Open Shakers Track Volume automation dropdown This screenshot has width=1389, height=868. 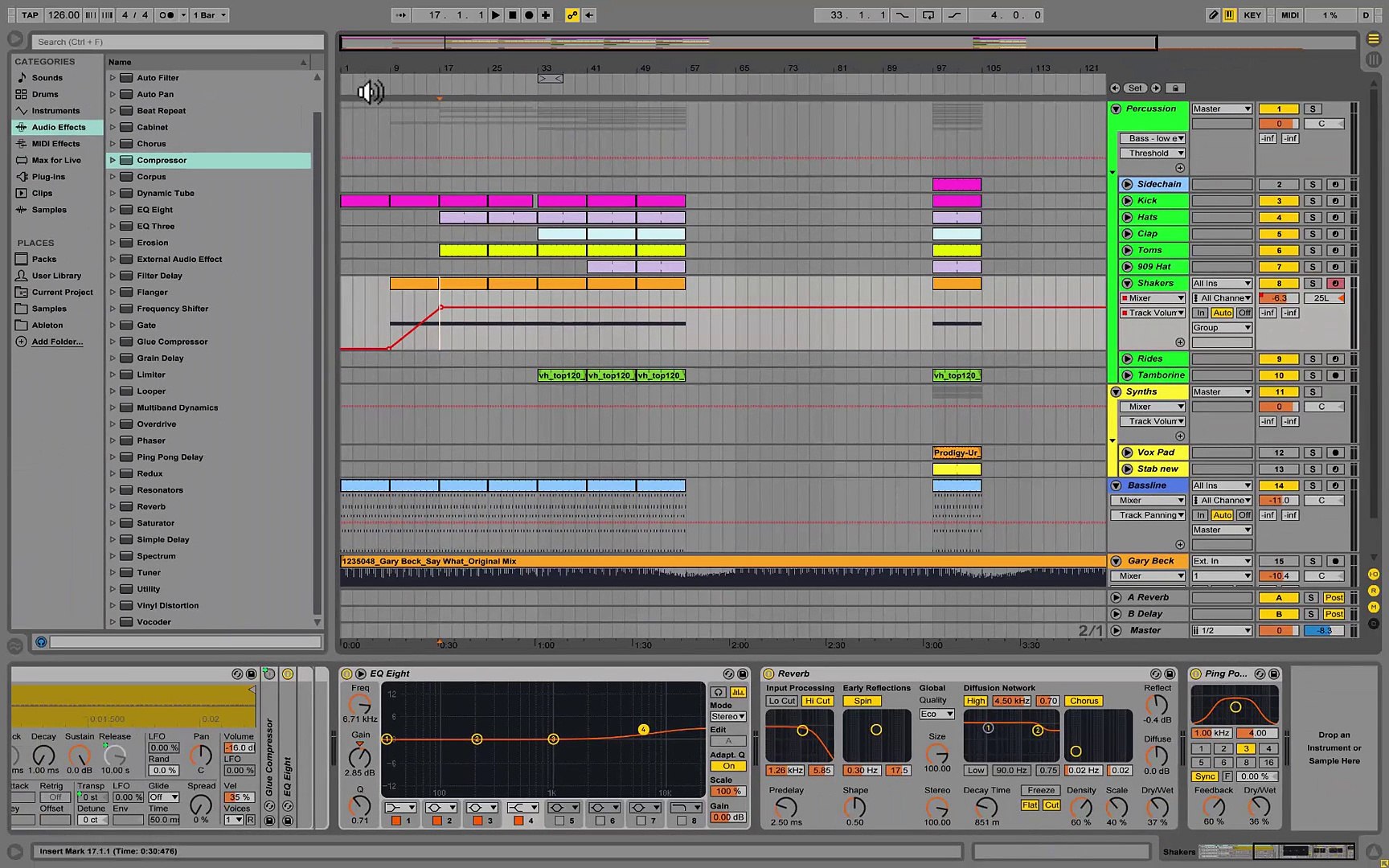point(1153,313)
